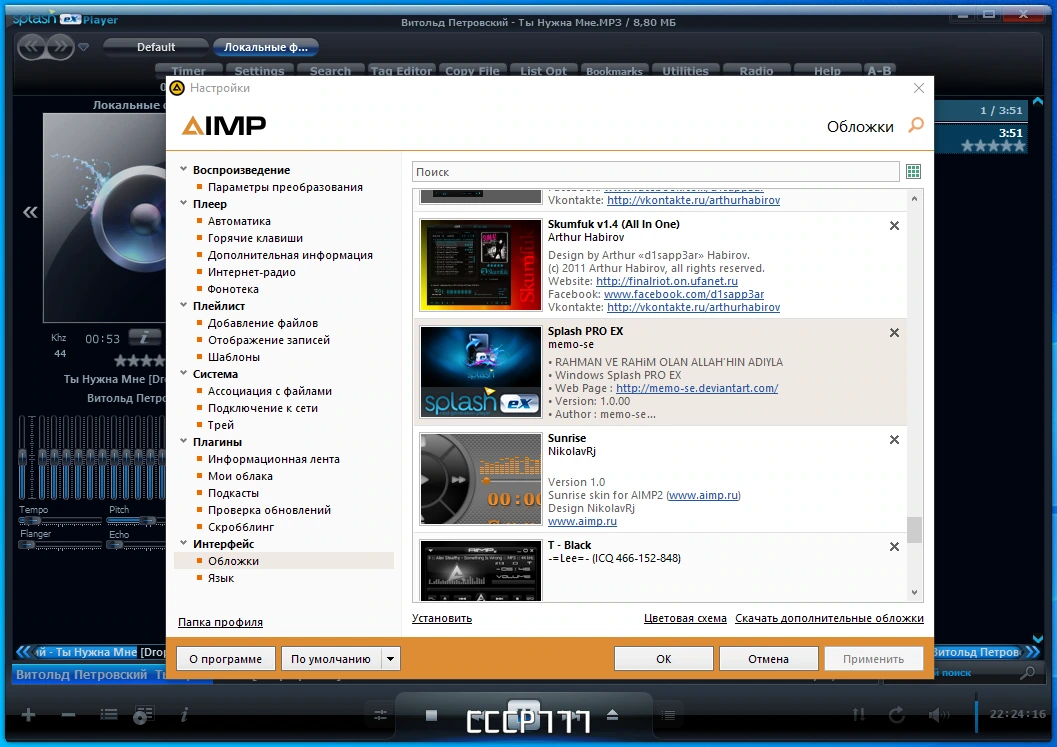Collapse the Плейлист tree section
The image size is (1057, 747).
point(183,305)
